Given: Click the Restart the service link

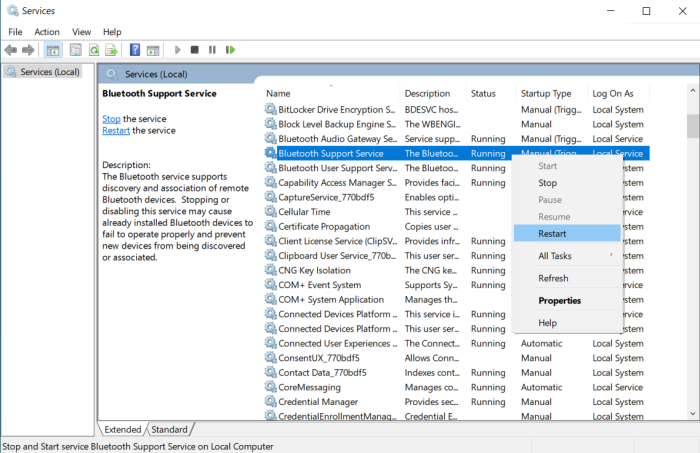Looking at the screenshot, I should pos(116,130).
